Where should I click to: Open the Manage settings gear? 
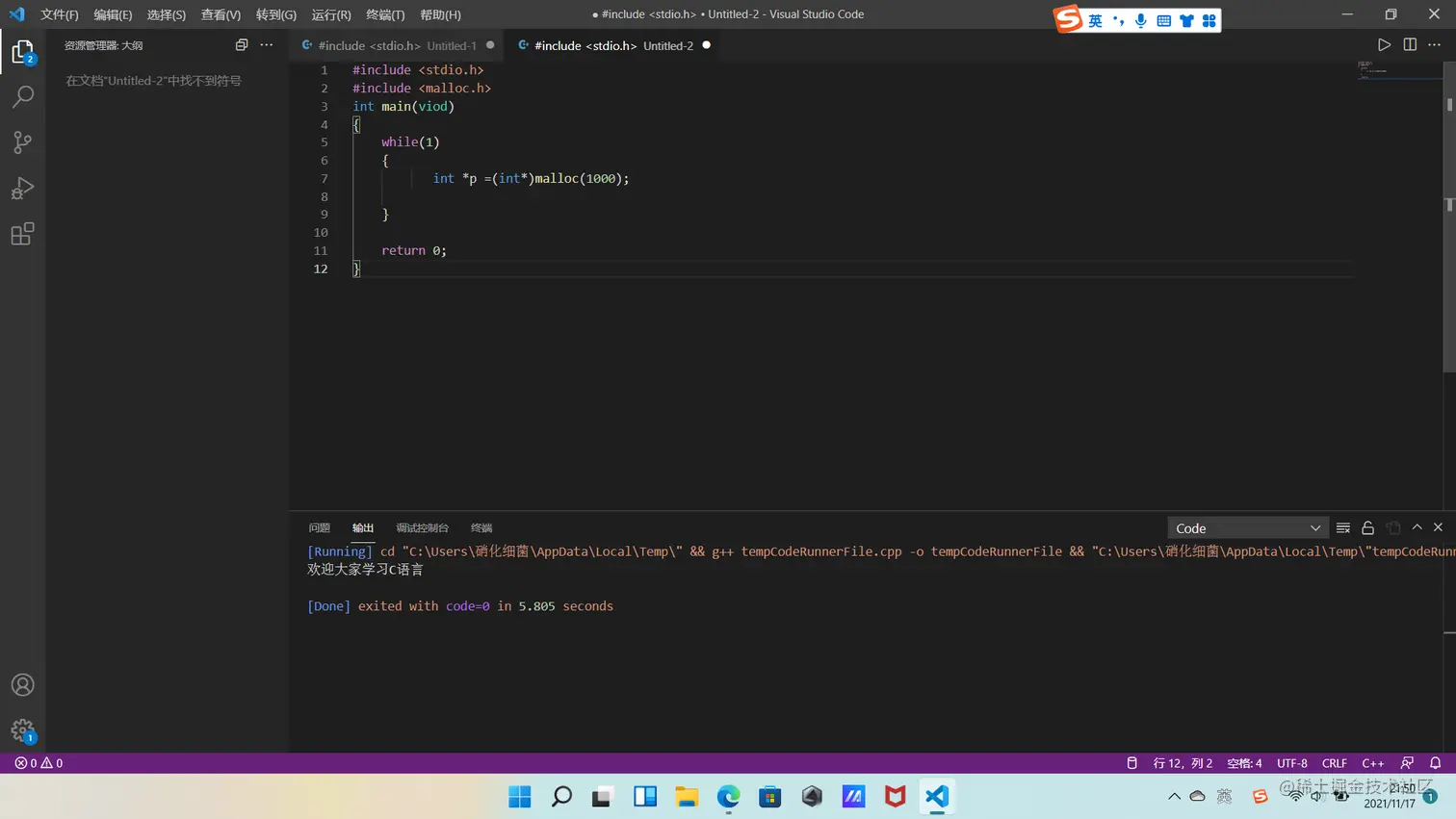click(x=22, y=730)
